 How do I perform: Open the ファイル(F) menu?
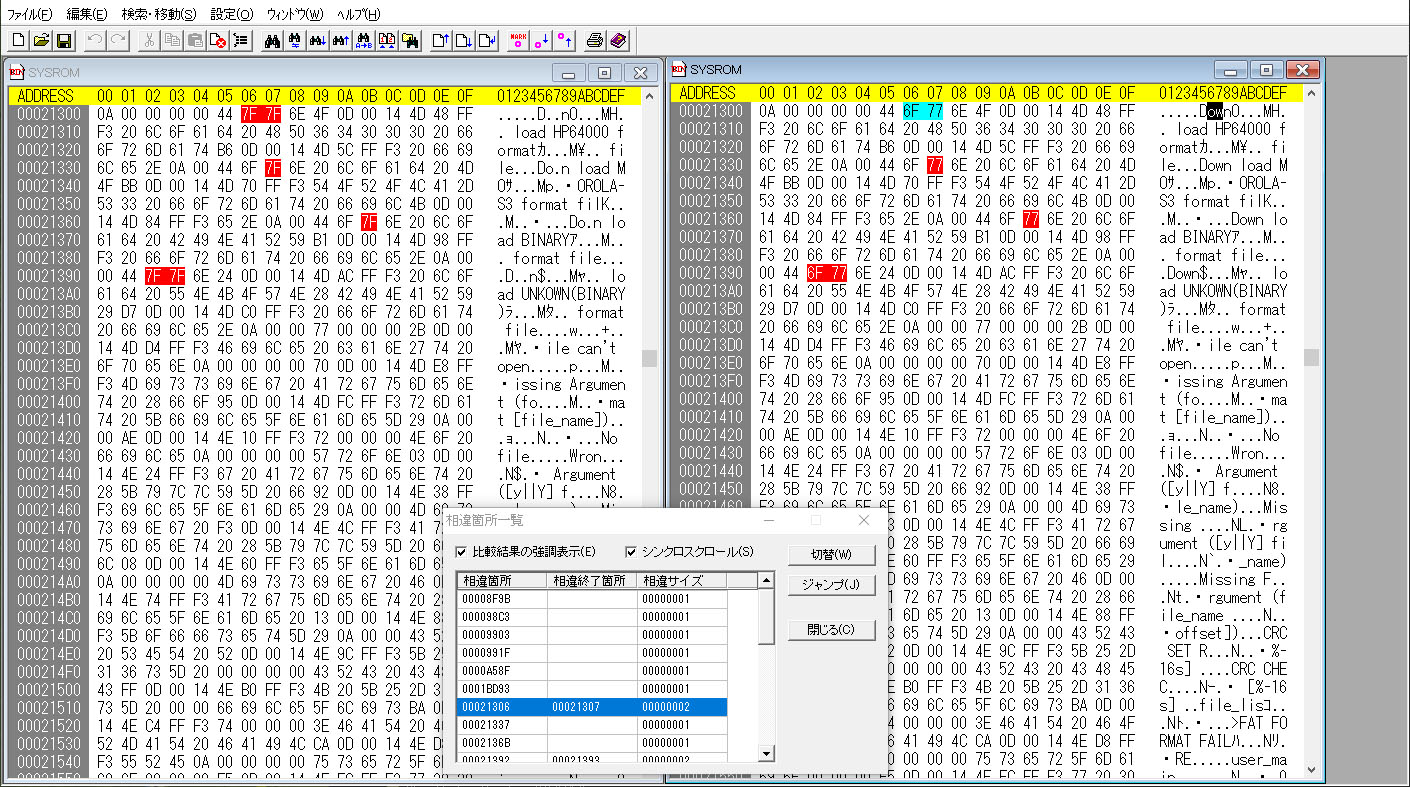click(x=30, y=14)
